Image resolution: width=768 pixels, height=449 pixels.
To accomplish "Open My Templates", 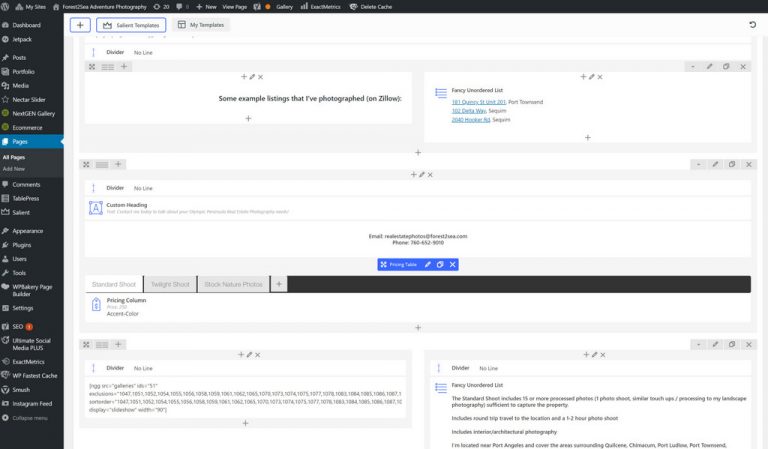I will (x=199, y=24).
